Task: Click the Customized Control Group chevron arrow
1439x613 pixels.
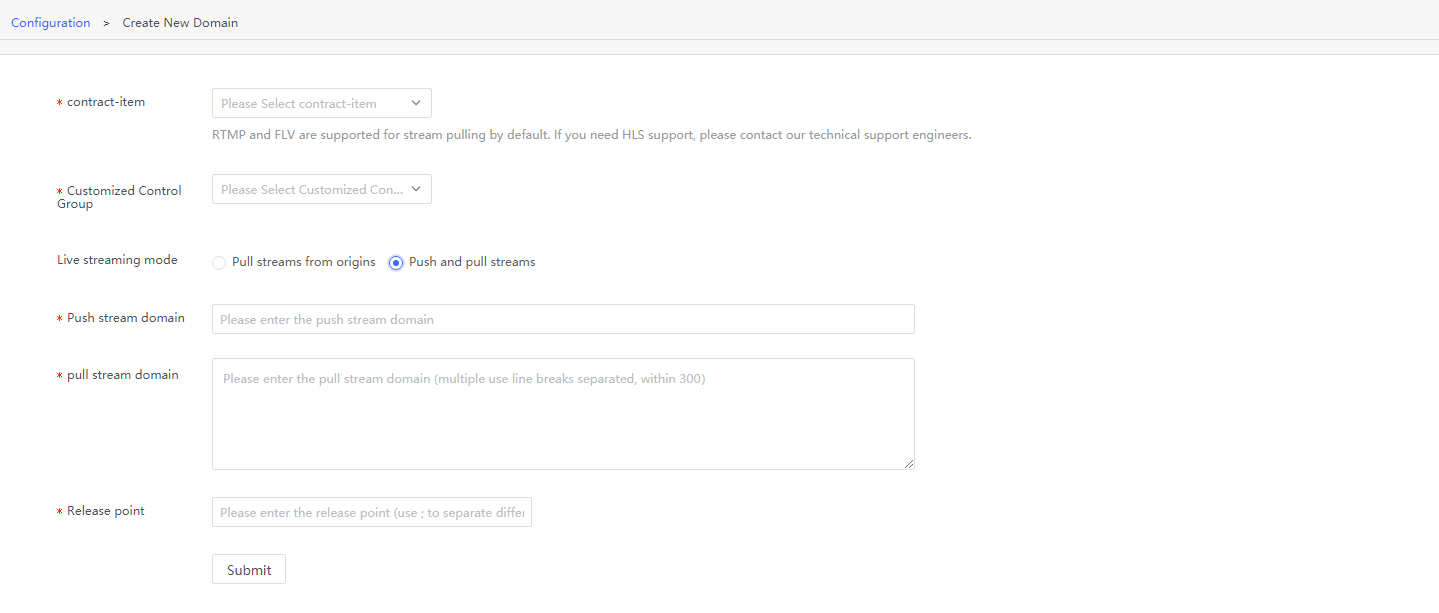Action: (416, 189)
